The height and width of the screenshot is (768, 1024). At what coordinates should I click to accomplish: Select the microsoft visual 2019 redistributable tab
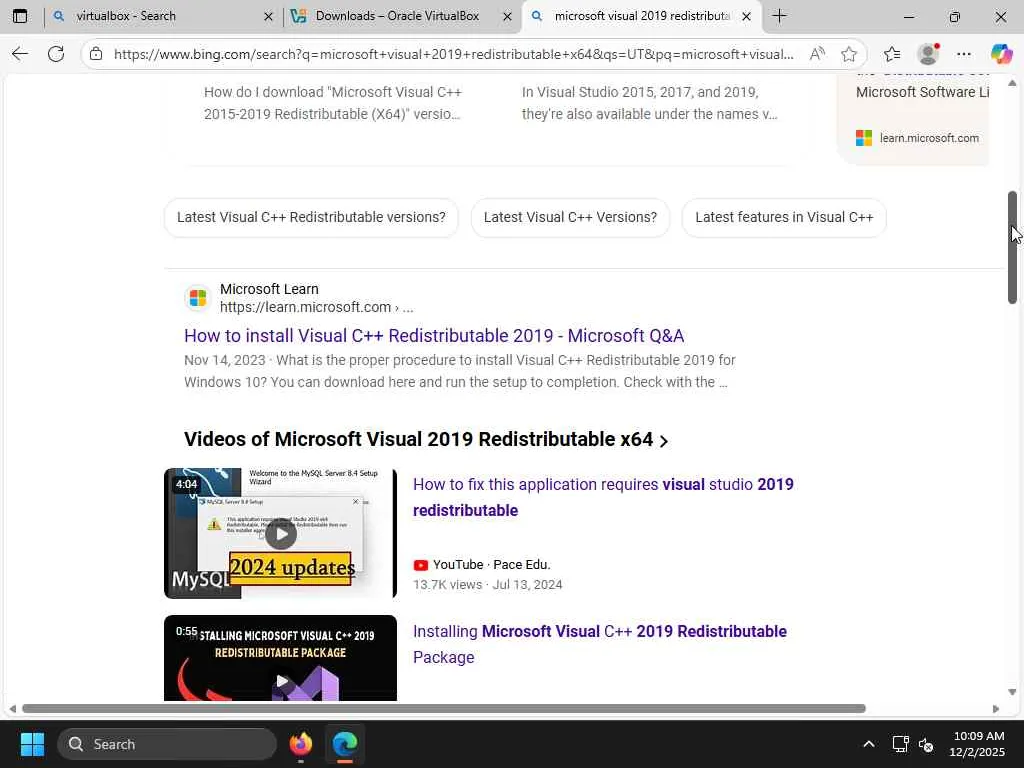[642, 16]
